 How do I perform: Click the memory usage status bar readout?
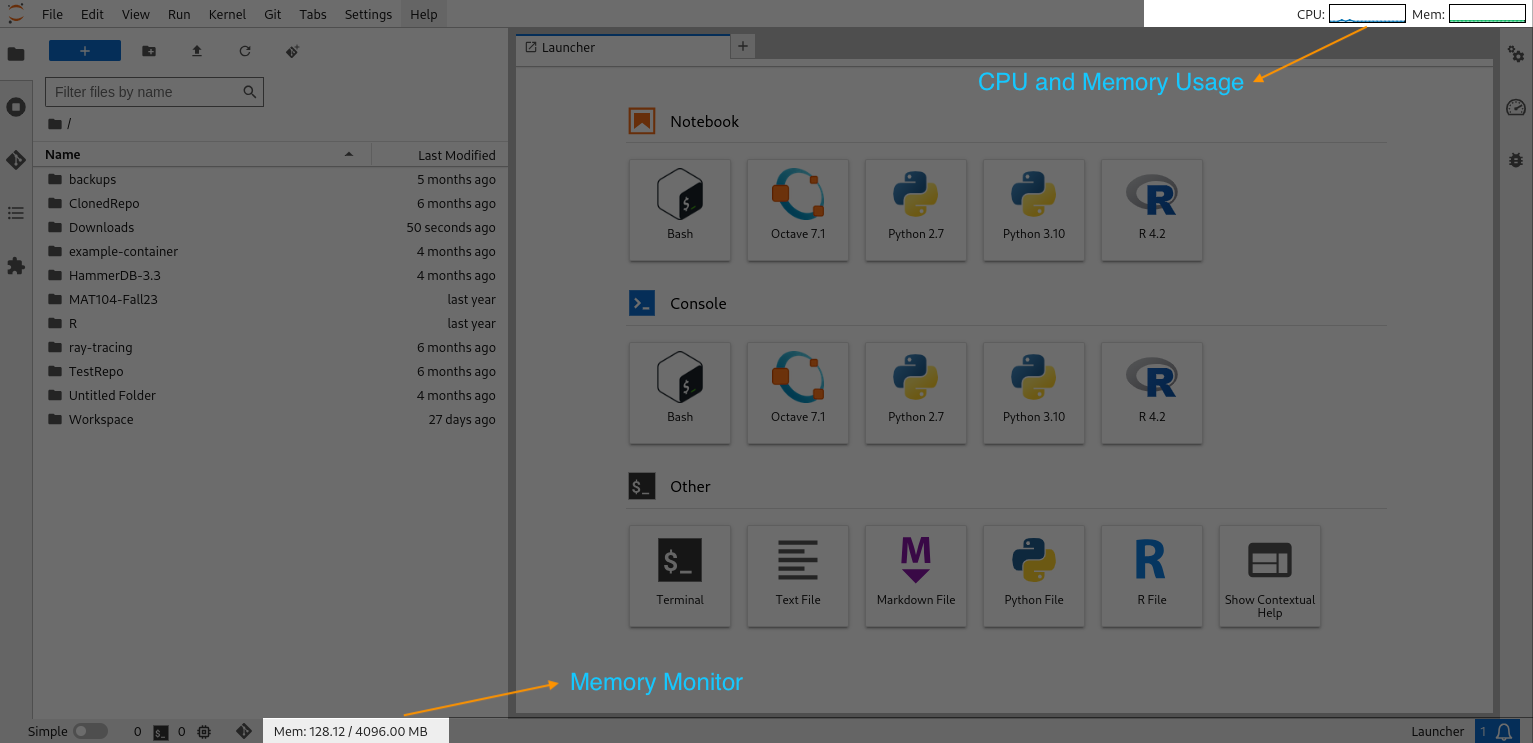(351, 731)
